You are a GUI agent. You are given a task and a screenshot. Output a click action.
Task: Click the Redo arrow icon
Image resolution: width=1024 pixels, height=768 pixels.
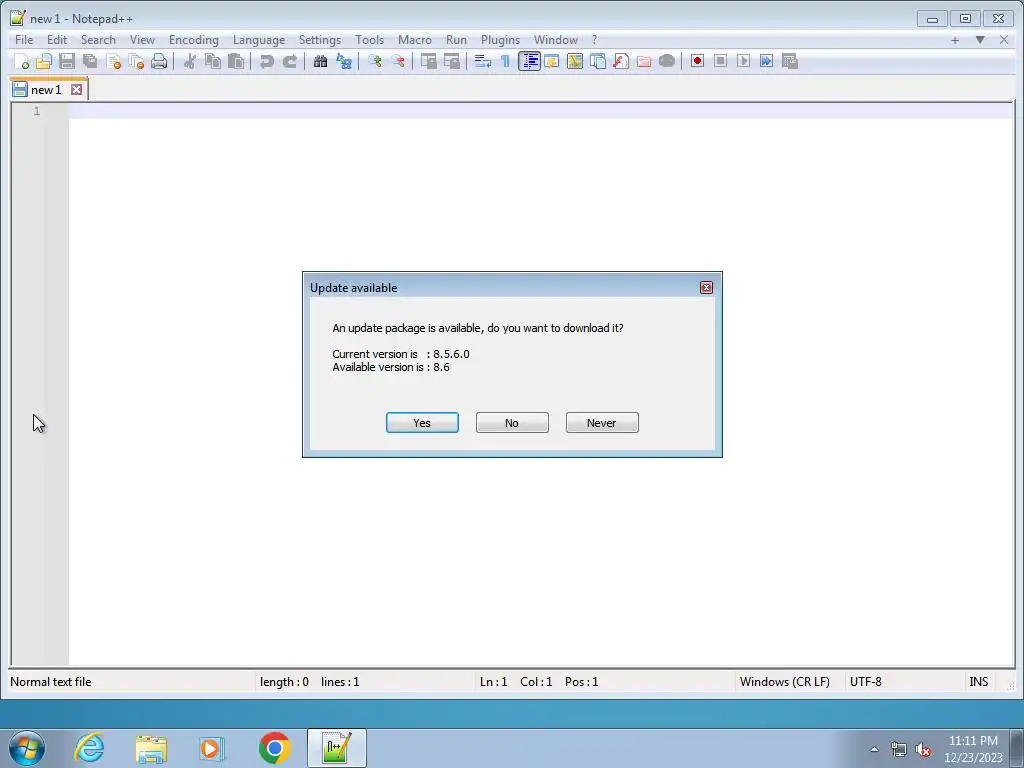tap(289, 61)
